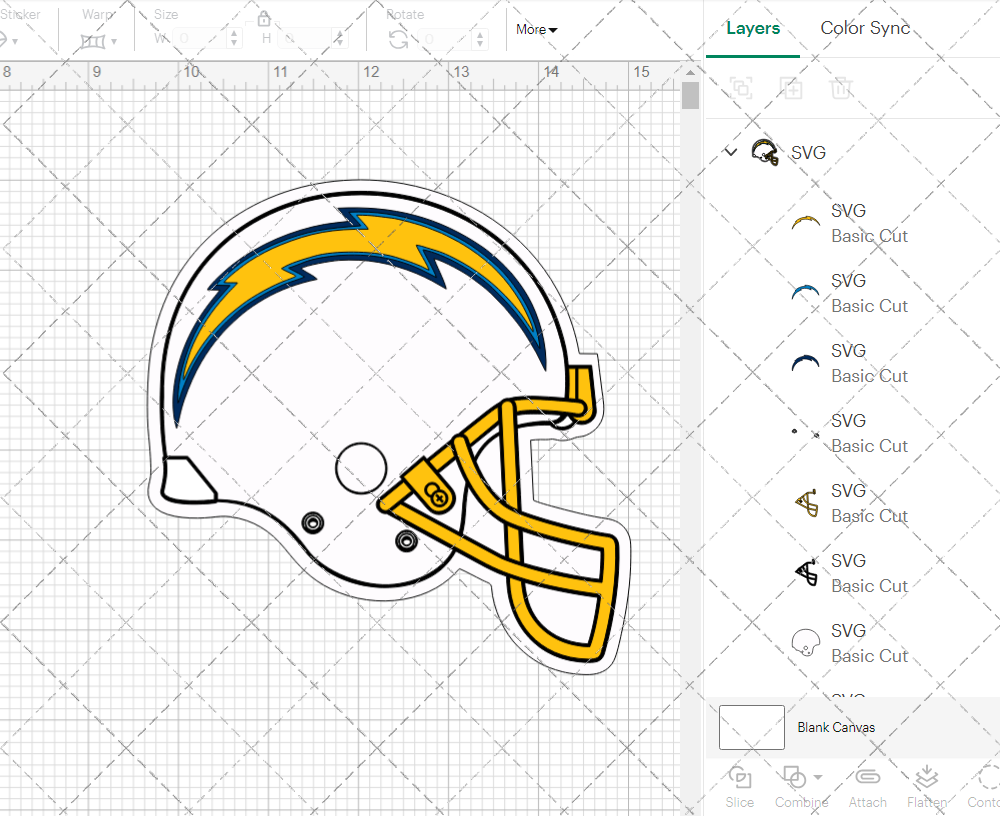Click the rotate value stepper arrows
The image size is (1000, 816).
[481, 39]
